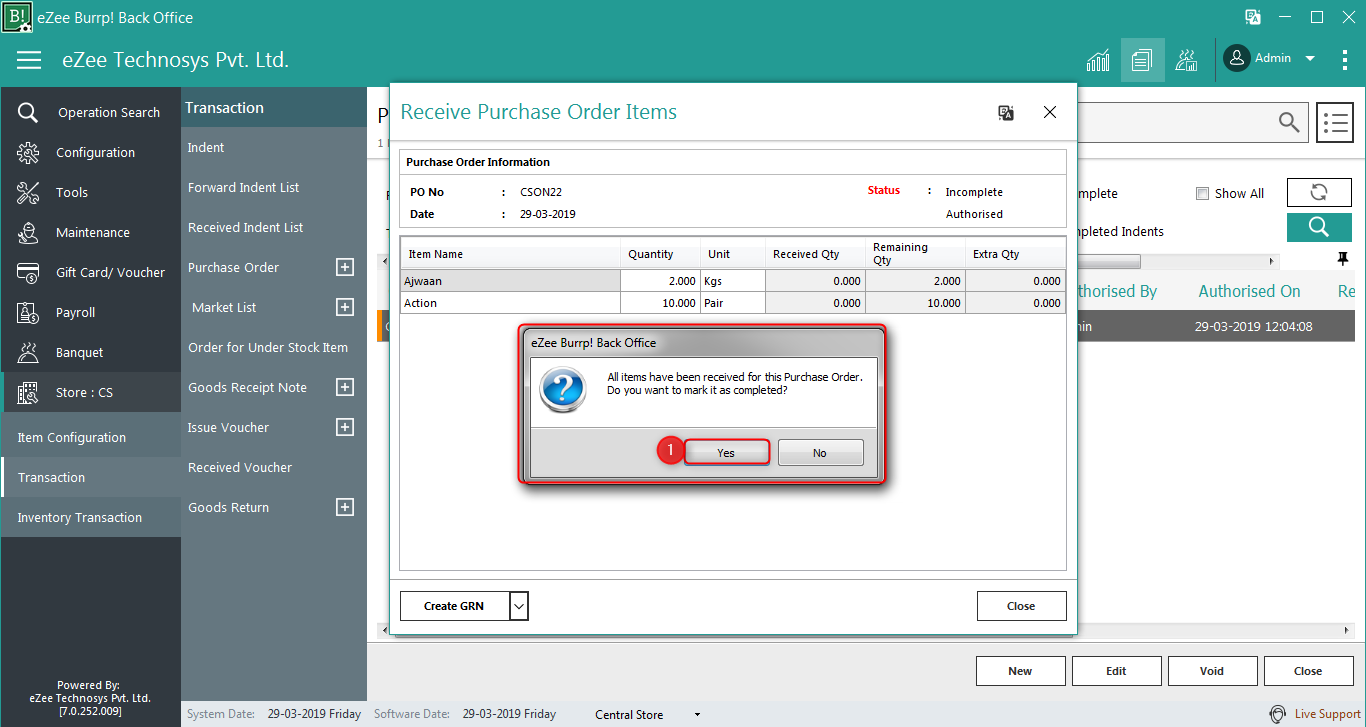This screenshot has width=1366, height=727.
Task: Select the Action item row
Action: click(732, 303)
